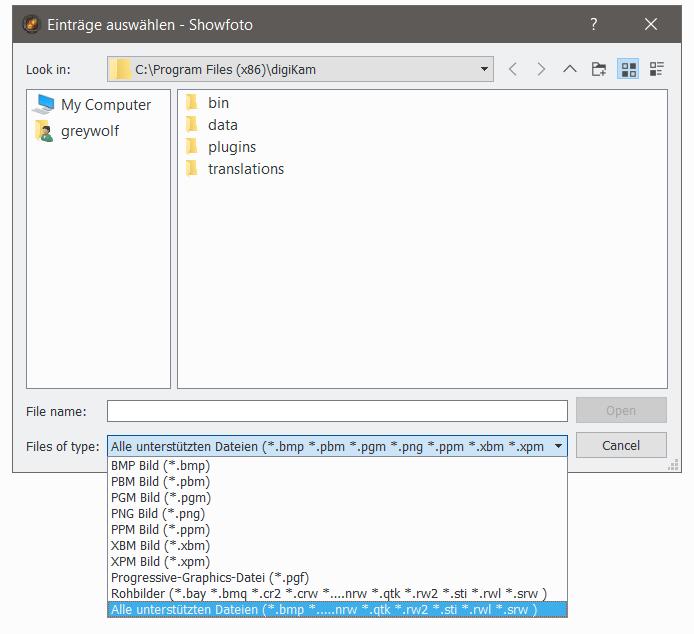Expand the Look in path dropdown
This screenshot has height=634, width=694.
[485, 69]
